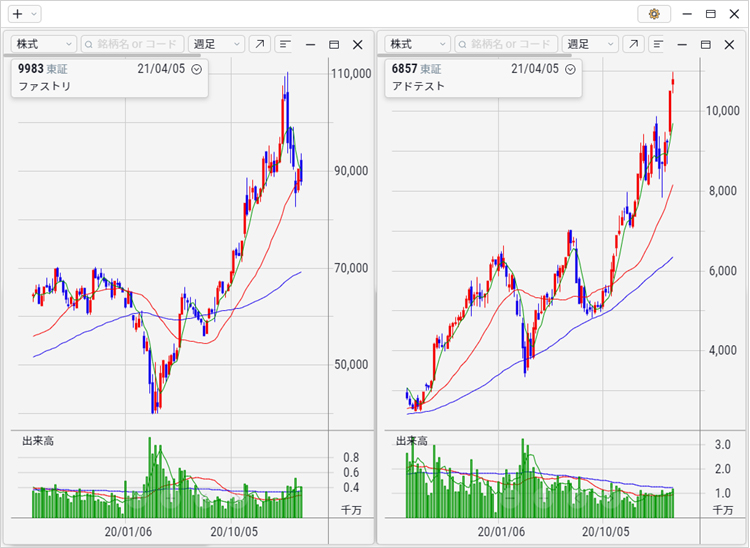
Task: Open the 株式 dropdown in 9983 panel
Action: tap(44, 44)
